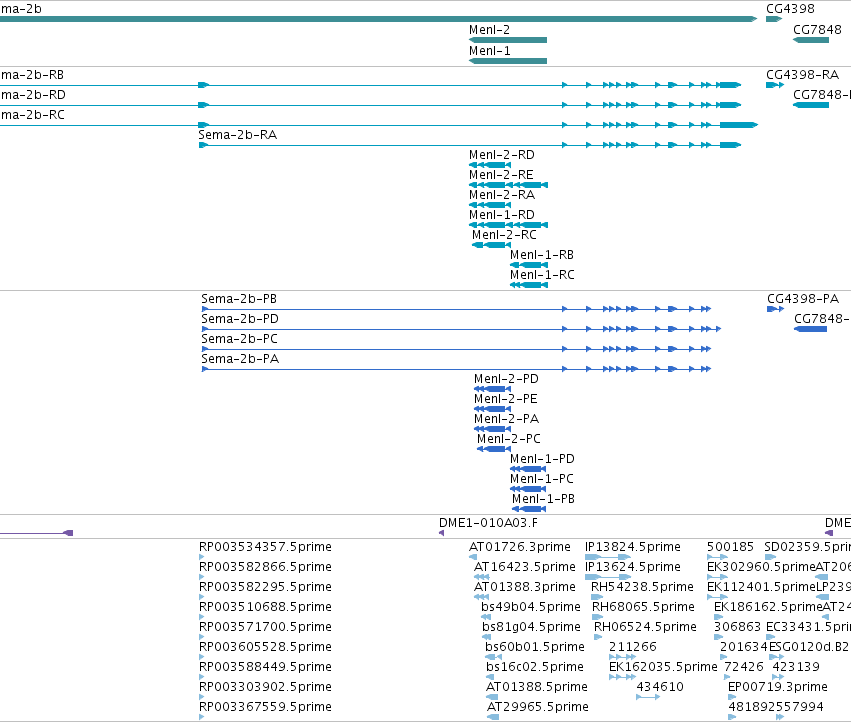This screenshot has width=851, height=722.
Task: Select the Menl-2-RD transcript
Action: point(490,165)
